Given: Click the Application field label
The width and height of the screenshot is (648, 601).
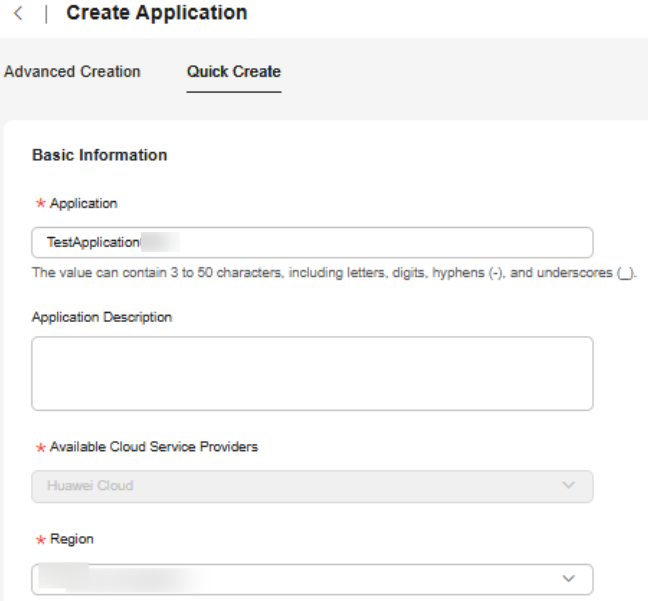Looking at the screenshot, I should 83,203.
